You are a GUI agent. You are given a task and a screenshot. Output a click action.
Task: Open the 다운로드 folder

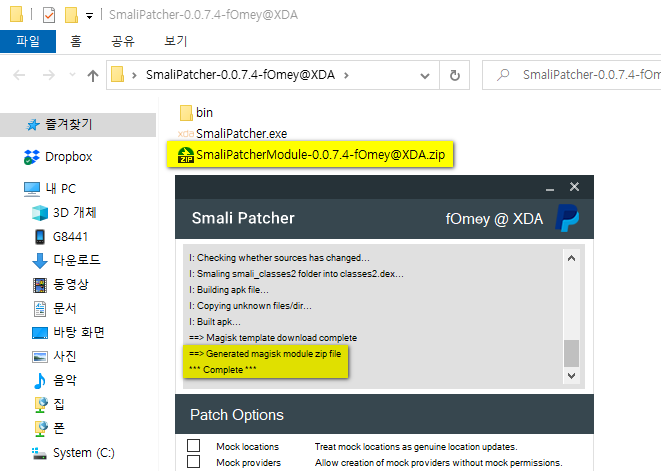67,260
